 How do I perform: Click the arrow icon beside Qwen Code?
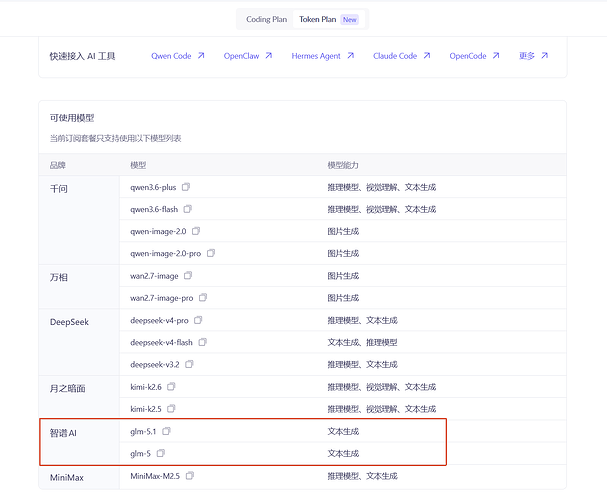[201, 56]
